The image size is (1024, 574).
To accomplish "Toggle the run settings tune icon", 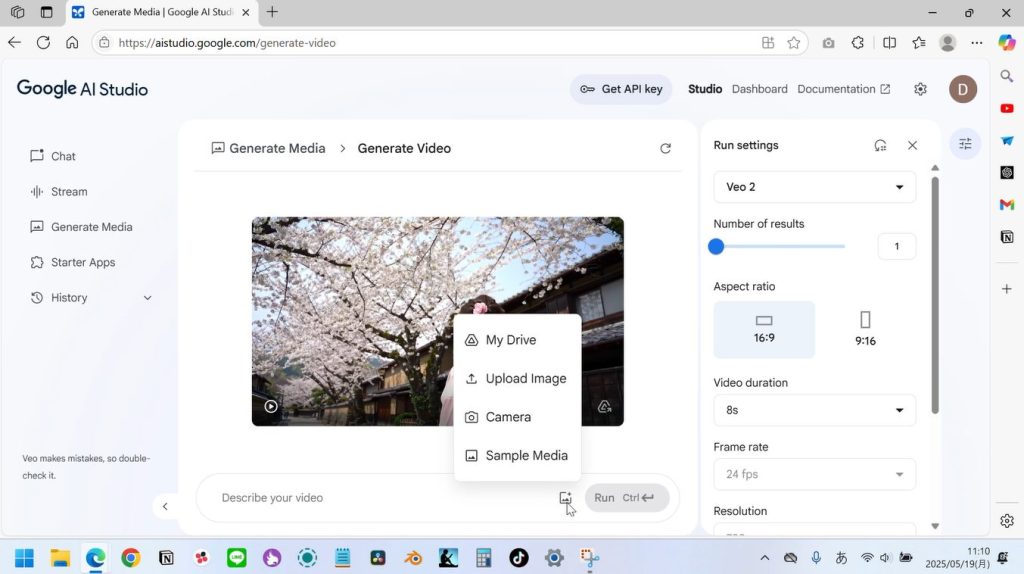I will pos(965,144).
